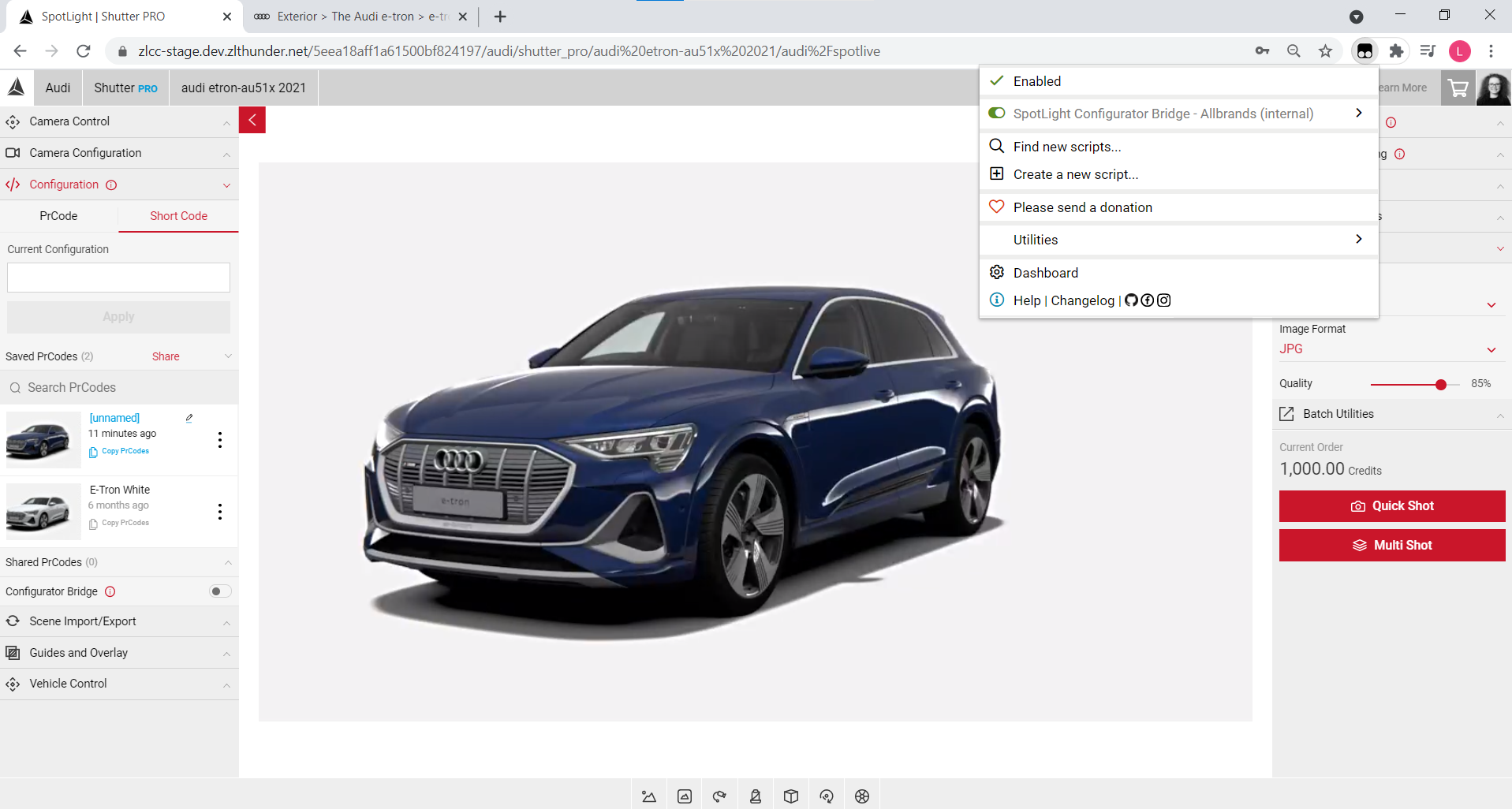Adjust the Quality slider handle
This screenshot has width=1512, height=809.
[1441, 385]
